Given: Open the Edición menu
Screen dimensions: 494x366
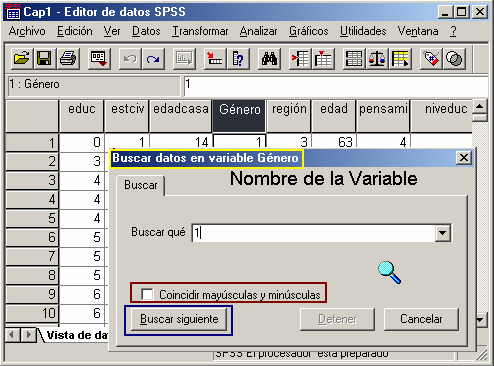Looking at the screenshot, I should 75,31.
